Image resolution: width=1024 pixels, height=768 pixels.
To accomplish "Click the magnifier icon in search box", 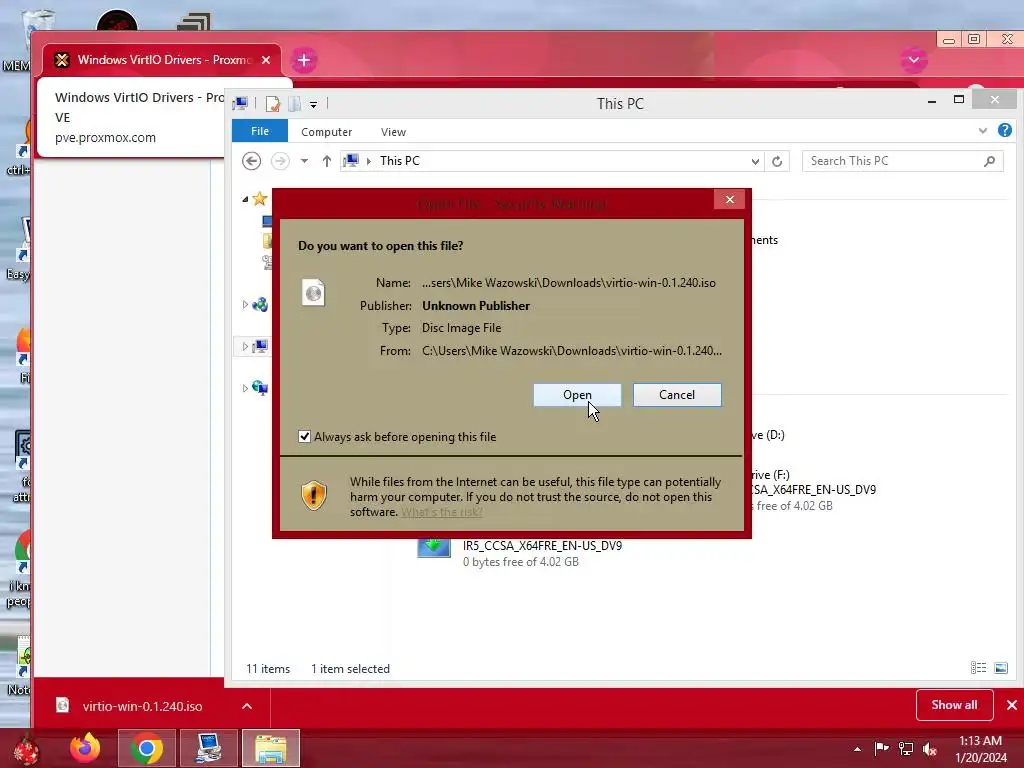I will click(990, 161).
